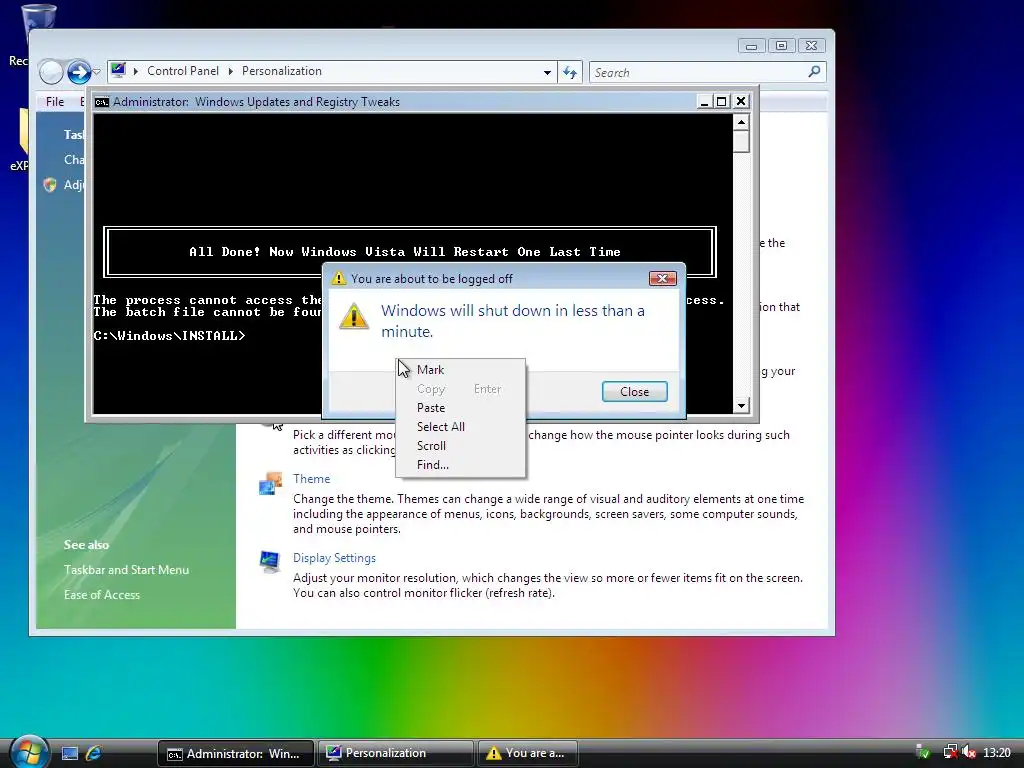Image resolution: width=1024 pixels, height=768 pixels.
Task: Click the Close button in logoff dialog
Action: point(634,391)
